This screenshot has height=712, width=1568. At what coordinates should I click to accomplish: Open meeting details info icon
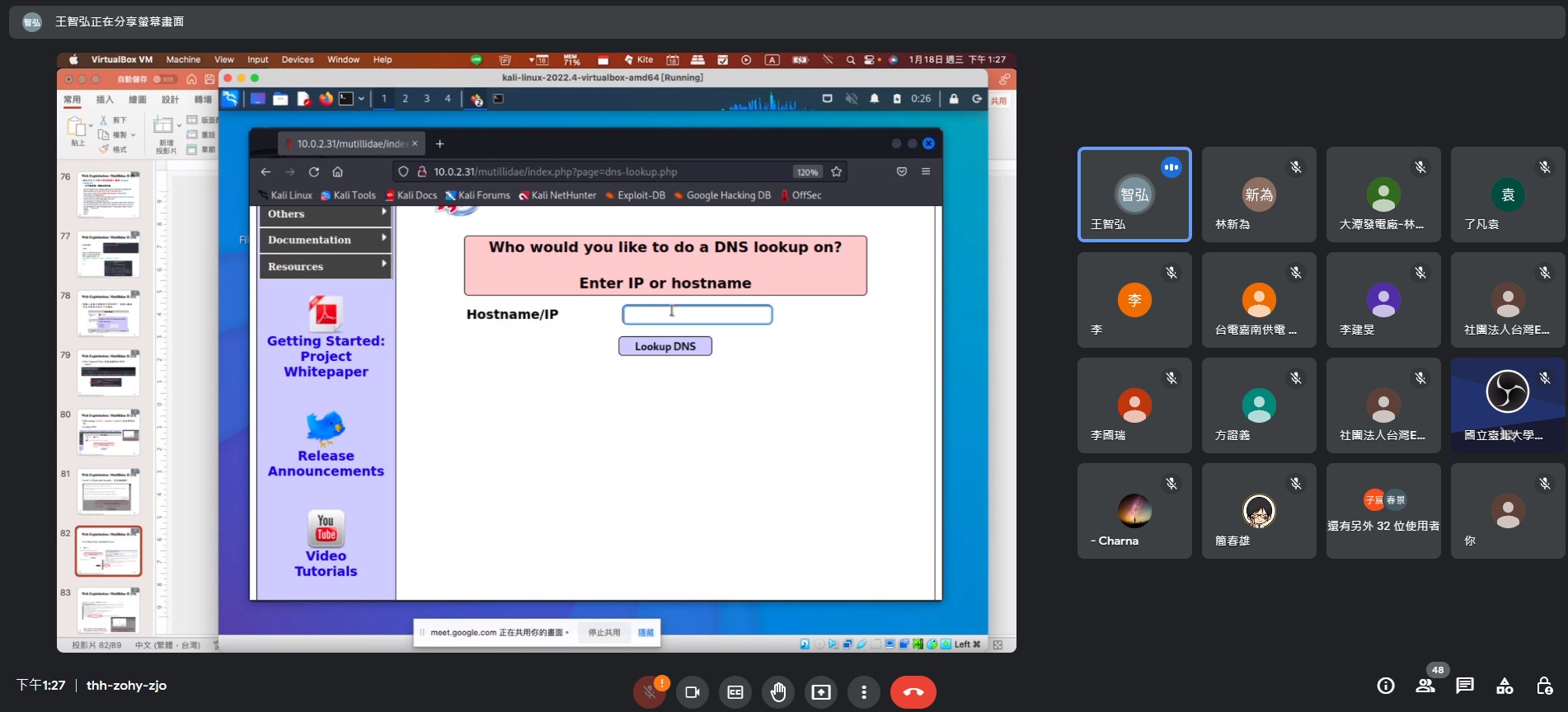pyautogui.click(x=1386, y=686)
